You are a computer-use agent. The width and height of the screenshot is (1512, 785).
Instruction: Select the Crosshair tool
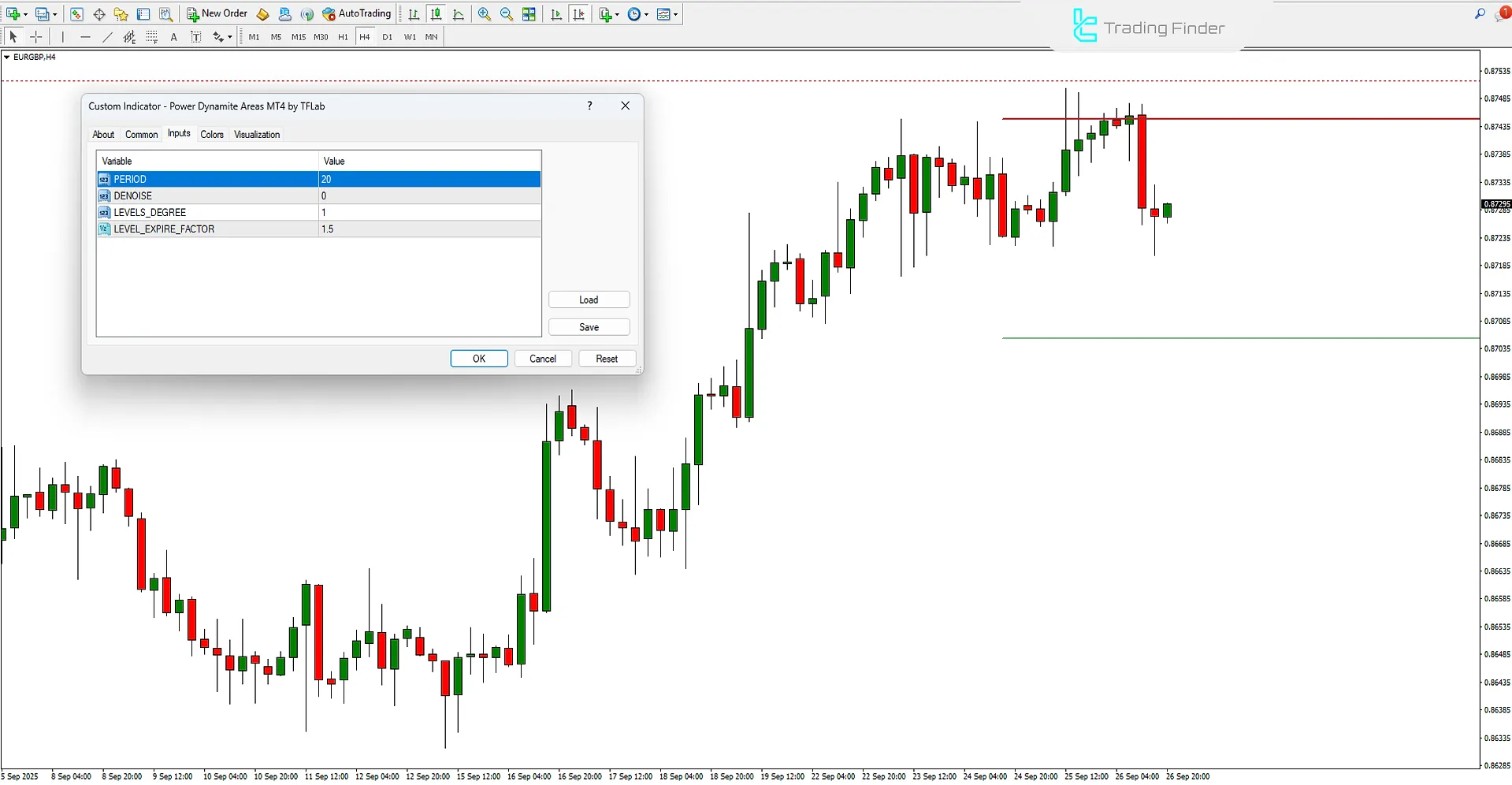click(36, 37)
